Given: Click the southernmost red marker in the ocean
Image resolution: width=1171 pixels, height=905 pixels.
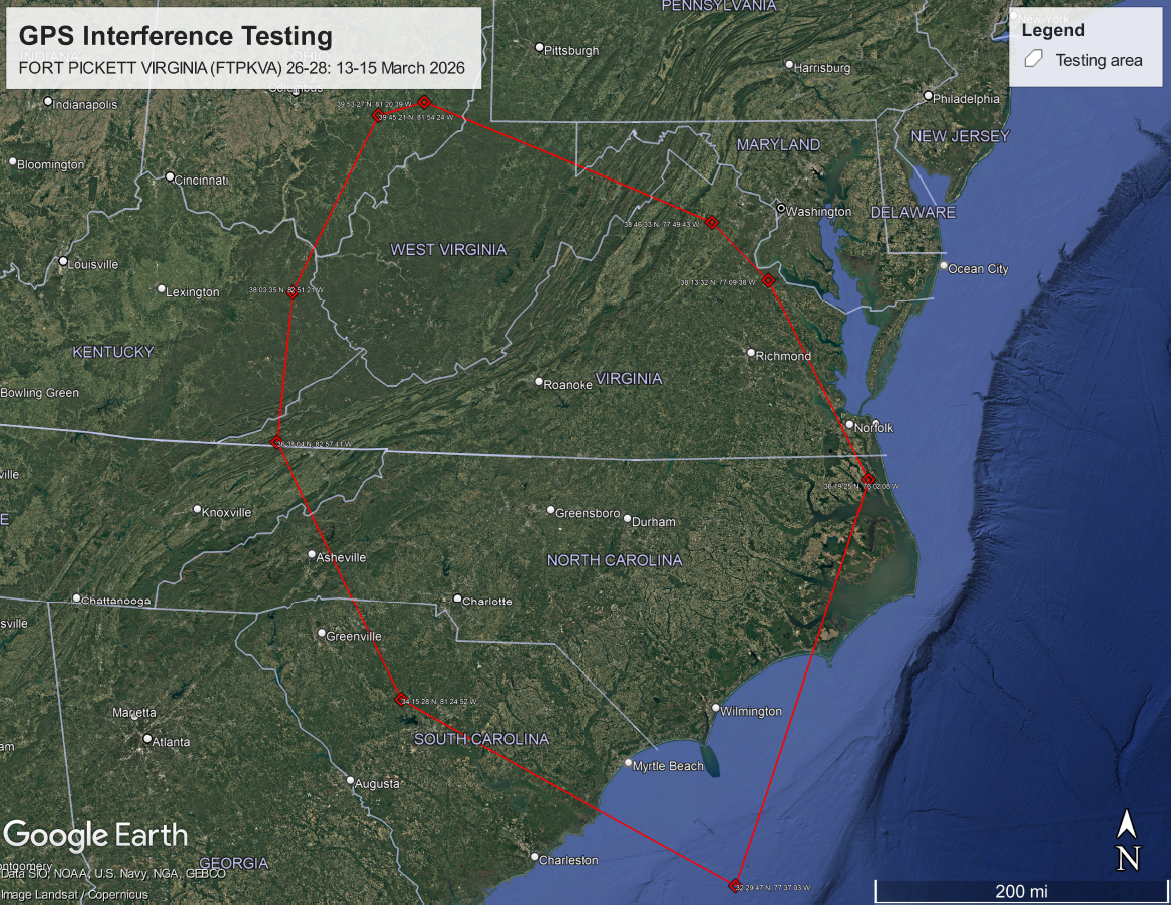Looking at the screenshot, I should pos(737,883).
